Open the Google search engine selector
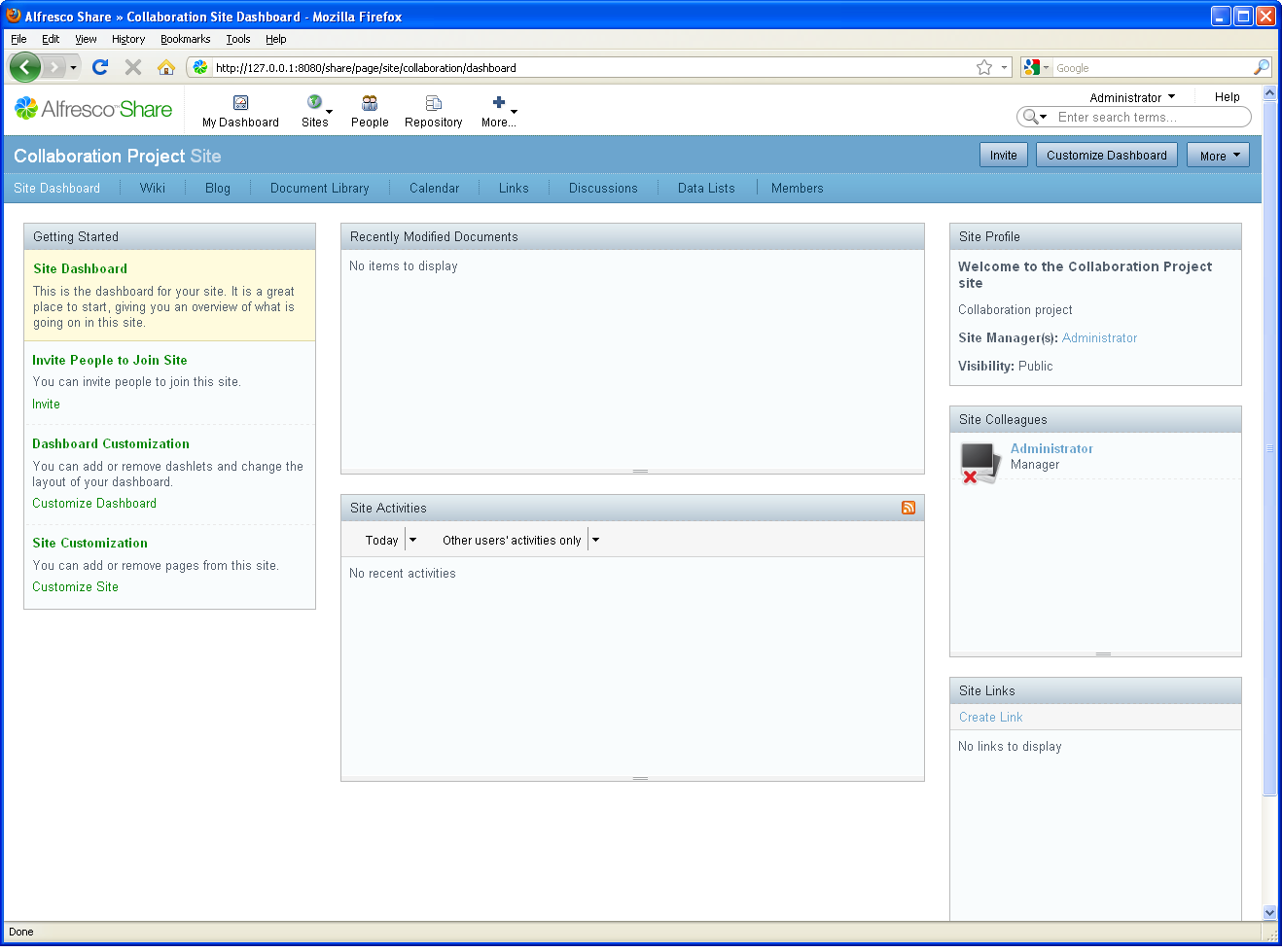 tap(1036, 67)
